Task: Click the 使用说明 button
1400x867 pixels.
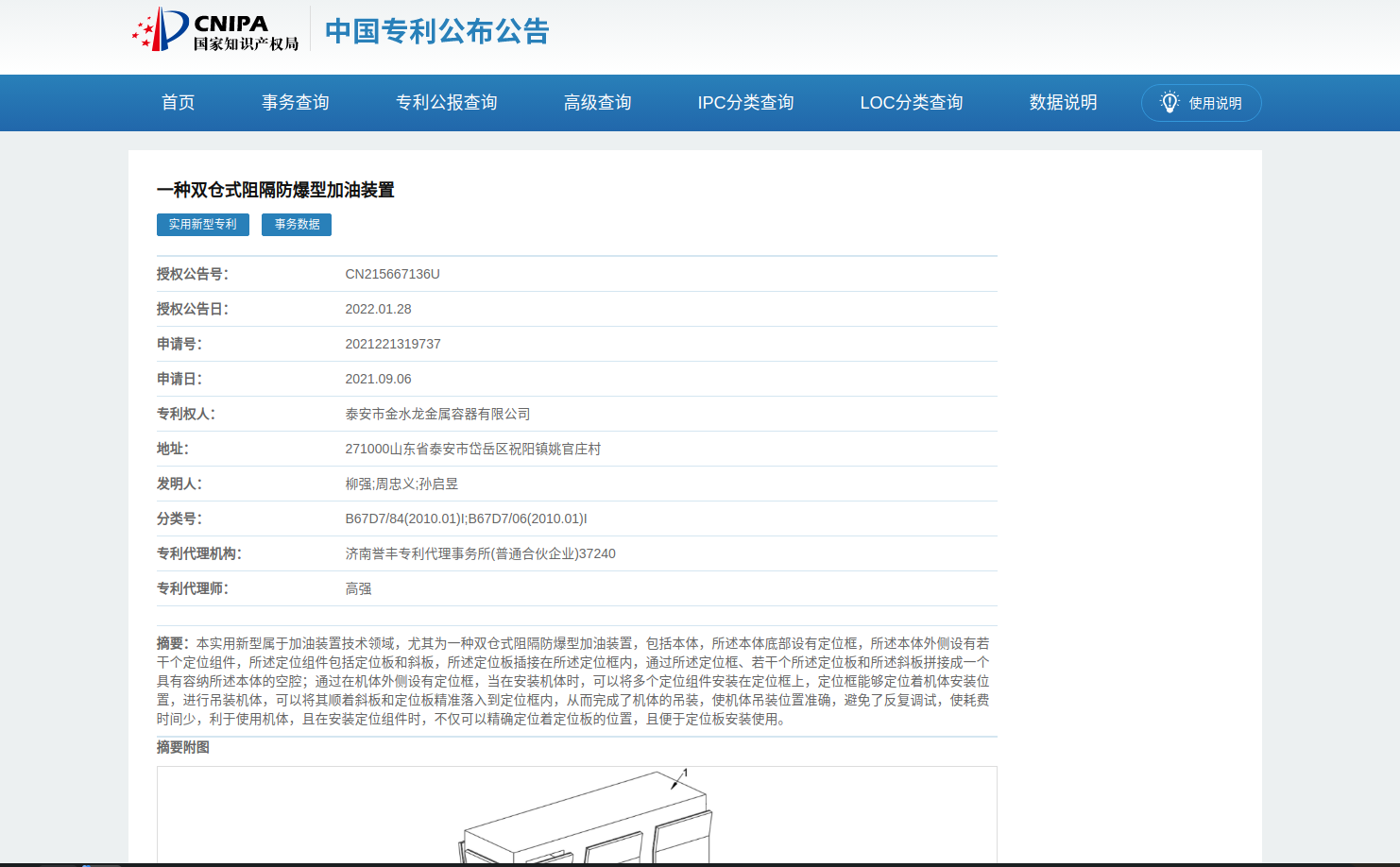Action: 1214,103
